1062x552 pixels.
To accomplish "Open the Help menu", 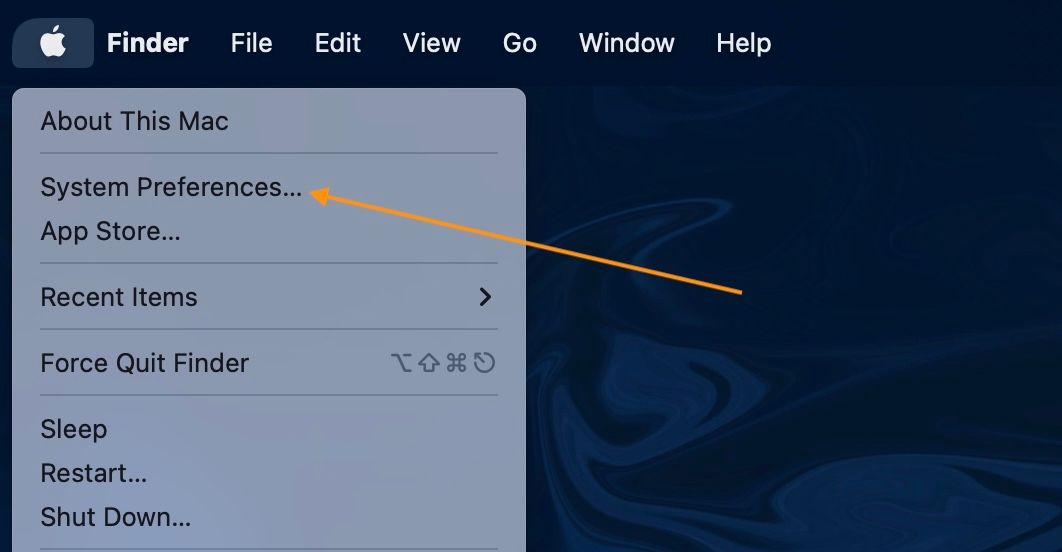I will [x=744, y=43].
